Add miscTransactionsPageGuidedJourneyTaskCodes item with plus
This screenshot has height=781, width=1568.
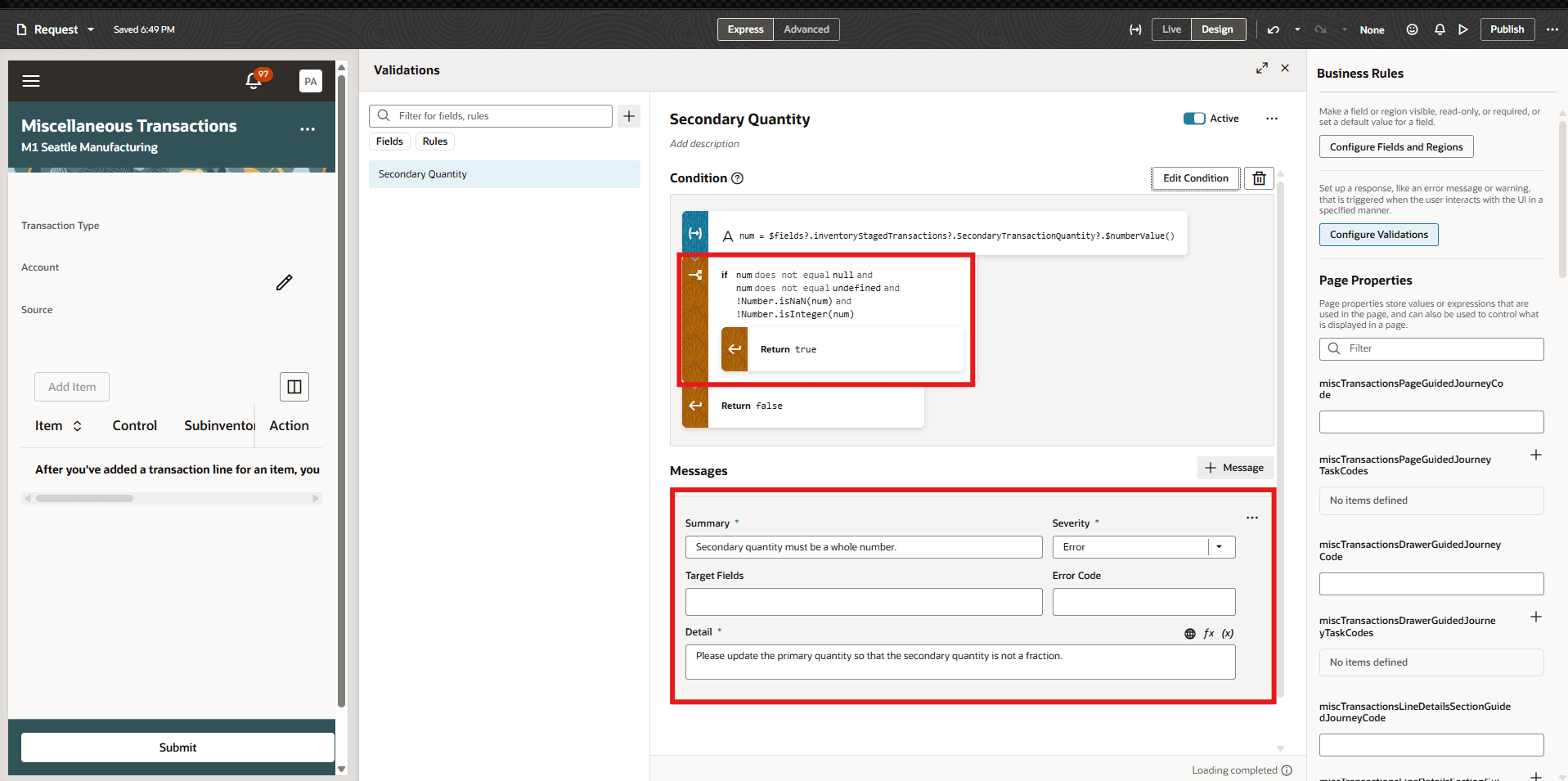coord(1536,455)
